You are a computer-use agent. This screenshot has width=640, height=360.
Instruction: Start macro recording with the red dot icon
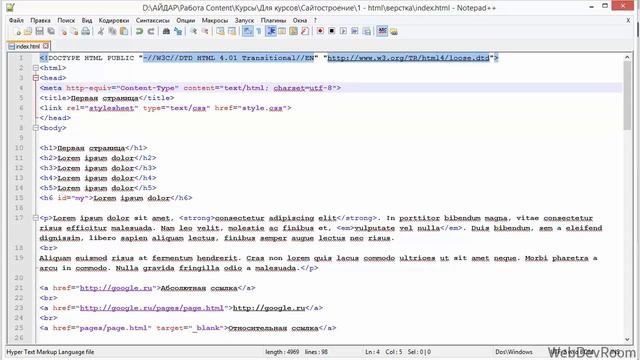(320, 31)
